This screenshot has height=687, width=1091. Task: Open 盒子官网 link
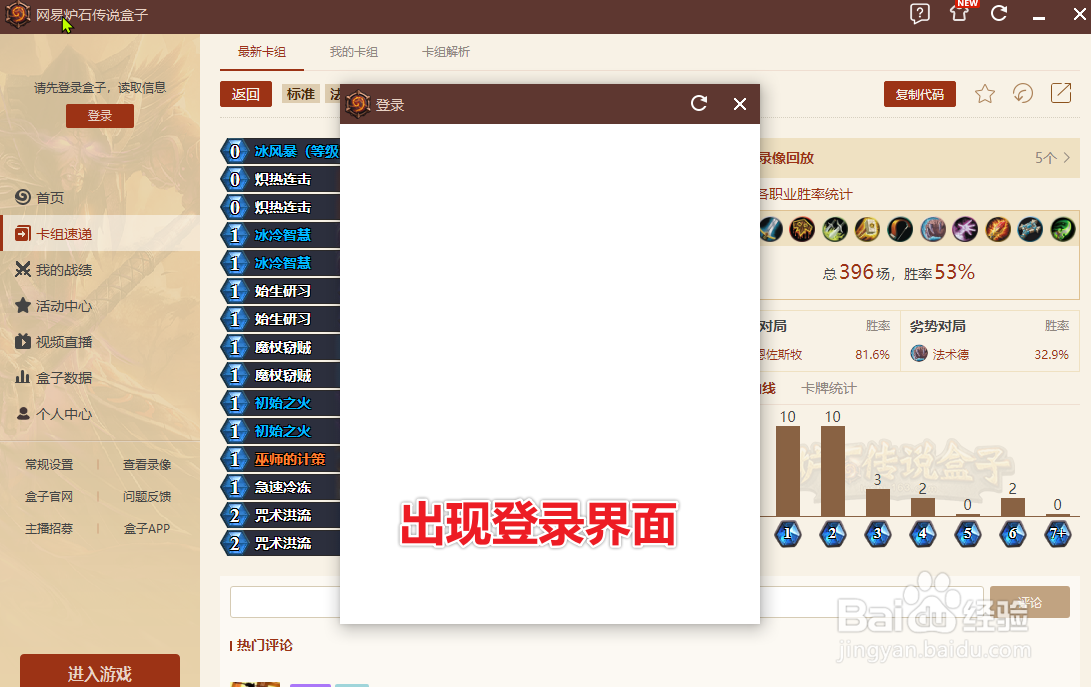click(49, 496)
